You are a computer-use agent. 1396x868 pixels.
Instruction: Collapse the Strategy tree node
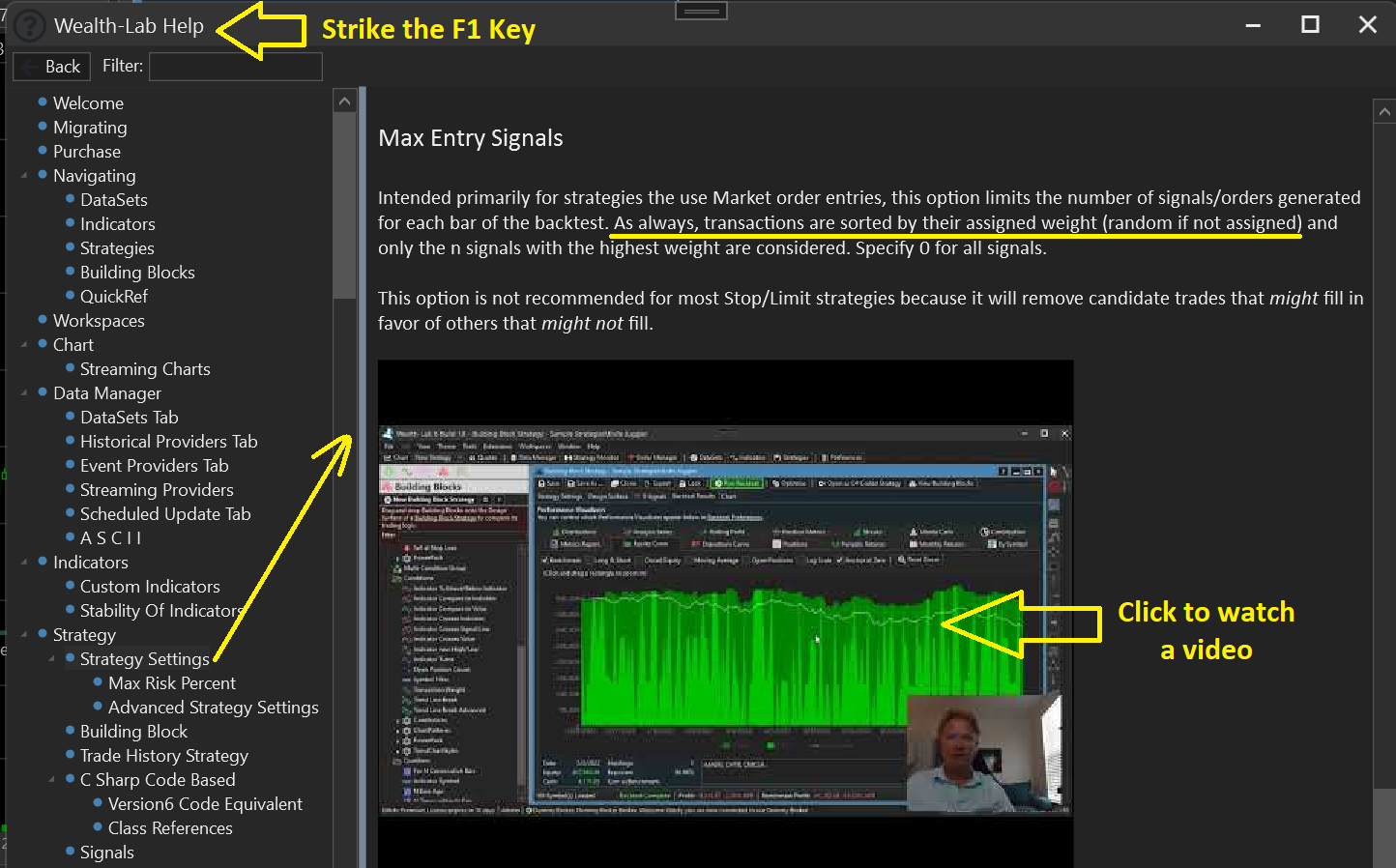[x=24, y=635]
